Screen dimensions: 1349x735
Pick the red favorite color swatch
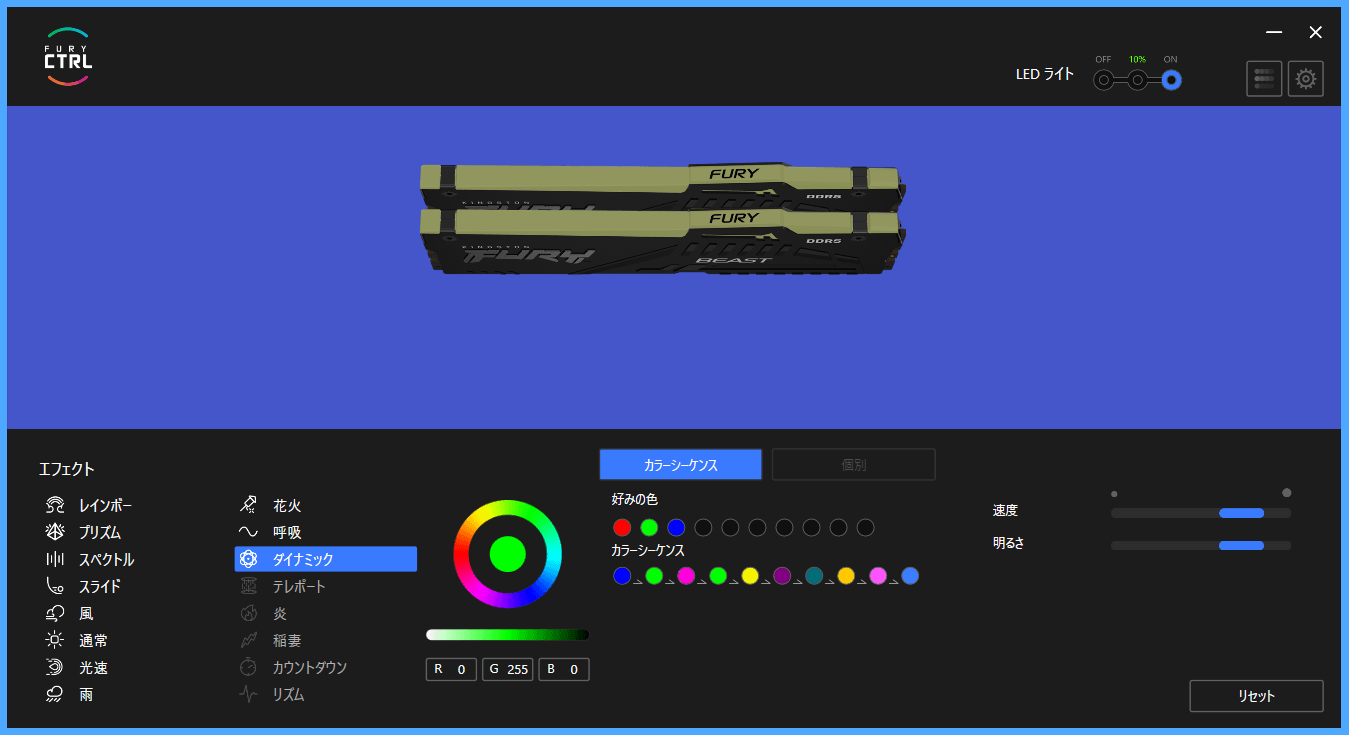622,527
